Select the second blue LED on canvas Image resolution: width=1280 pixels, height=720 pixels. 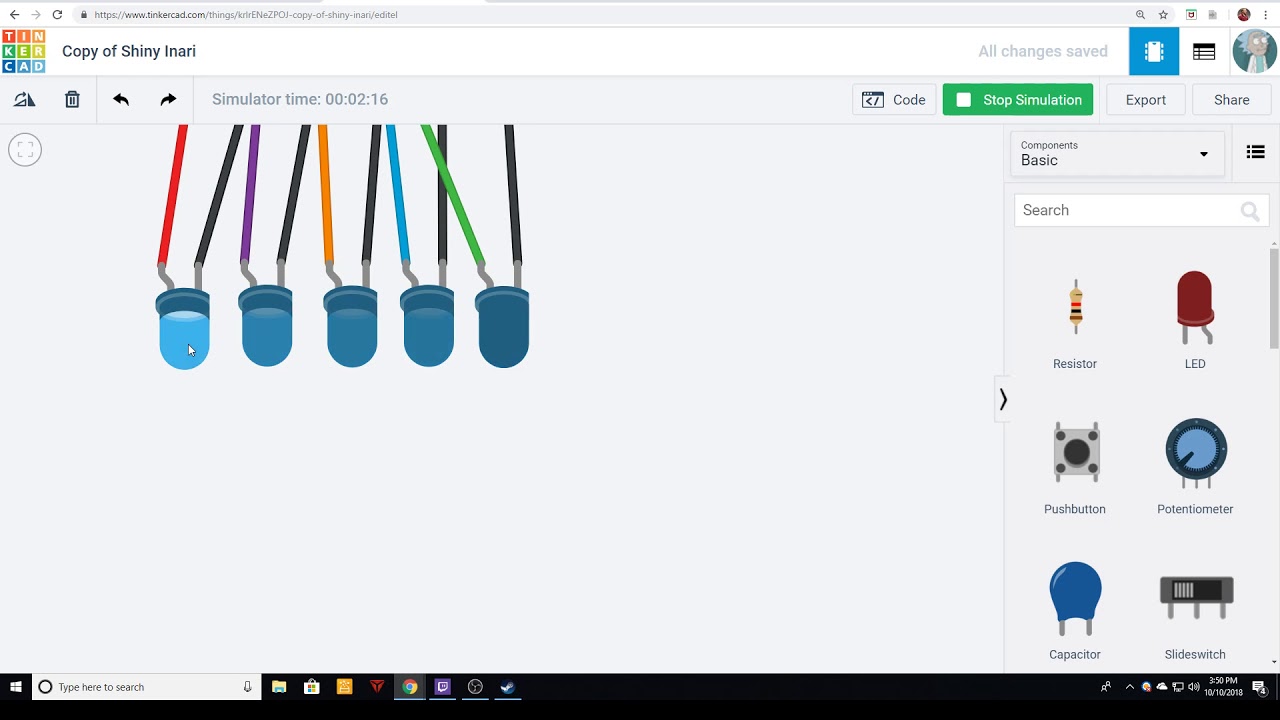[266, 326]
